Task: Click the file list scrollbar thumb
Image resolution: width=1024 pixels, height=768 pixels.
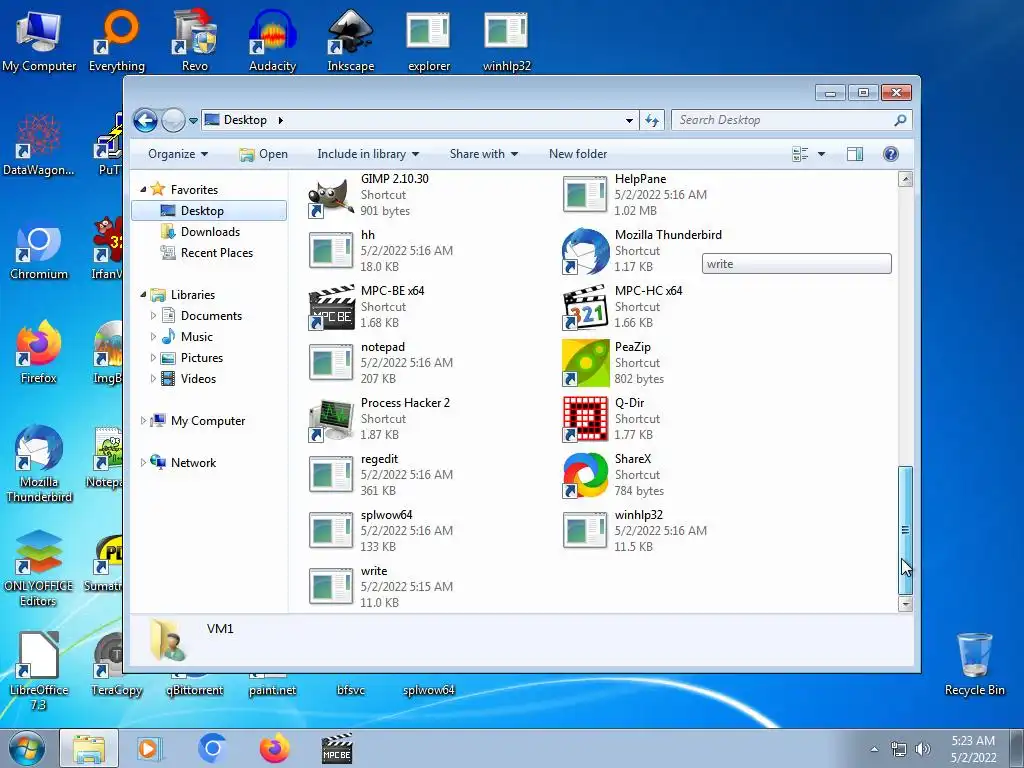Action: point(905,530)
